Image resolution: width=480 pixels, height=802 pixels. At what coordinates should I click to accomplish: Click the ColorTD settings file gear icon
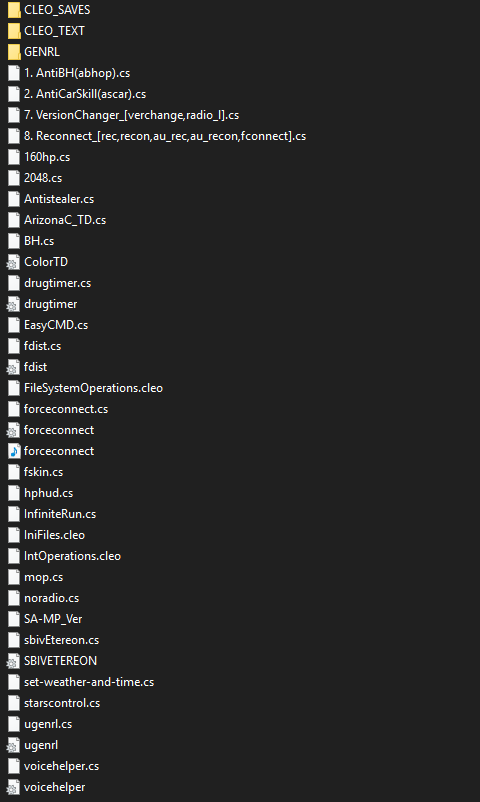tap(14, 262)
